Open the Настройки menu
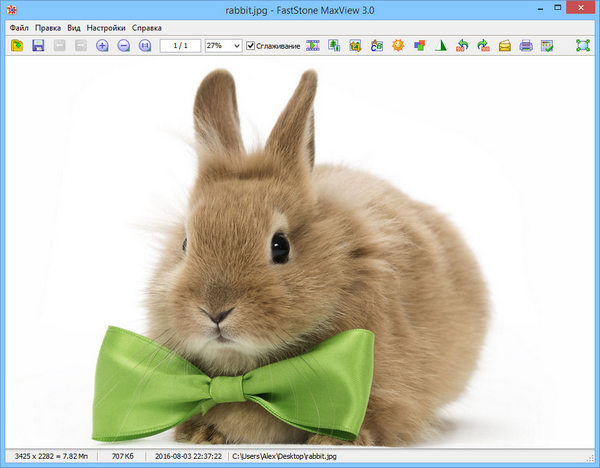 pyautogui.click(x=106, y=28)
